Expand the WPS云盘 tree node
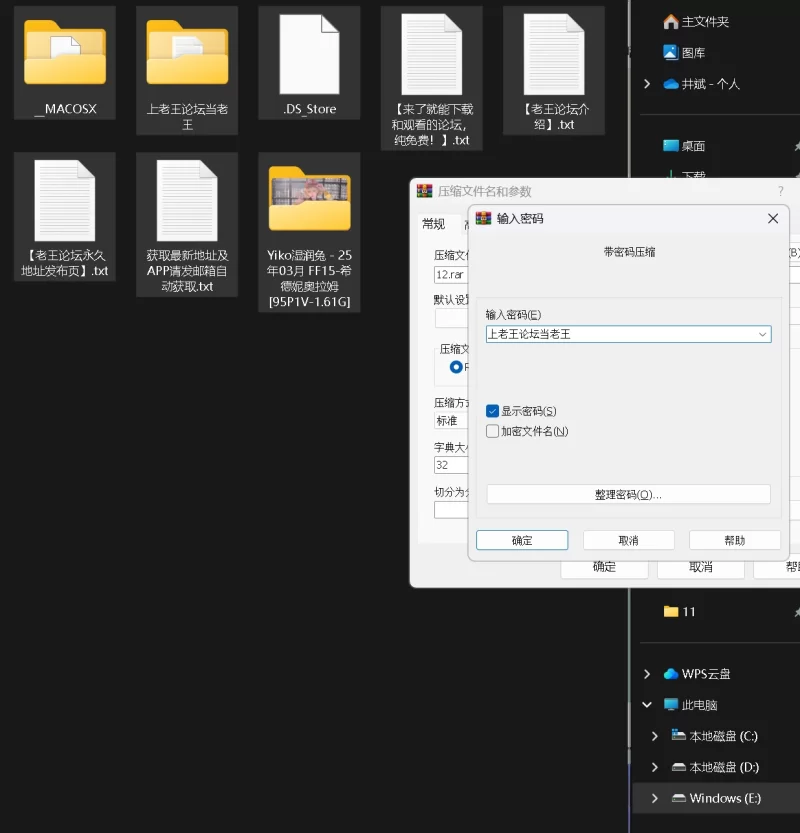Viewport: 800px width, 833px height. point(647,674)
